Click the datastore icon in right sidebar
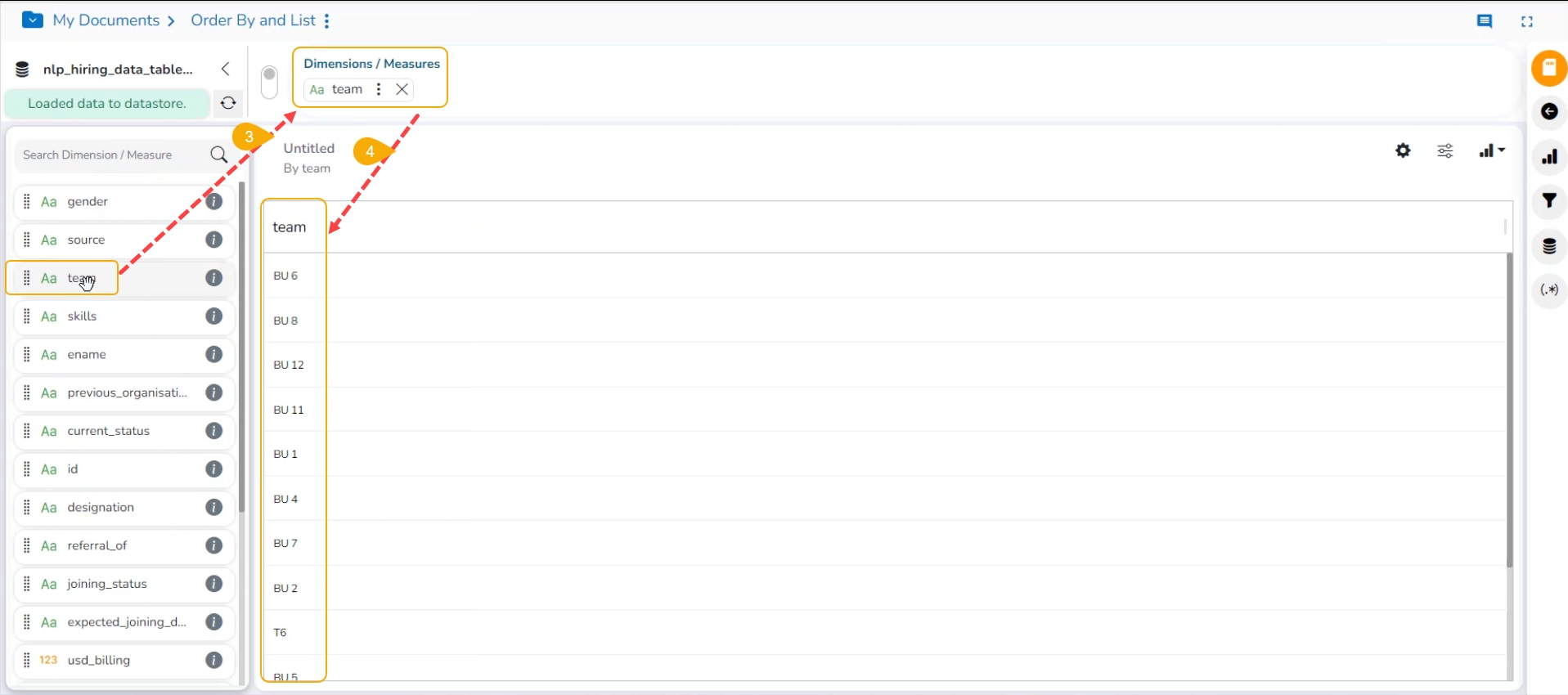The image size is (1568, 695). pyautogui.click(x=1549, y=246)
